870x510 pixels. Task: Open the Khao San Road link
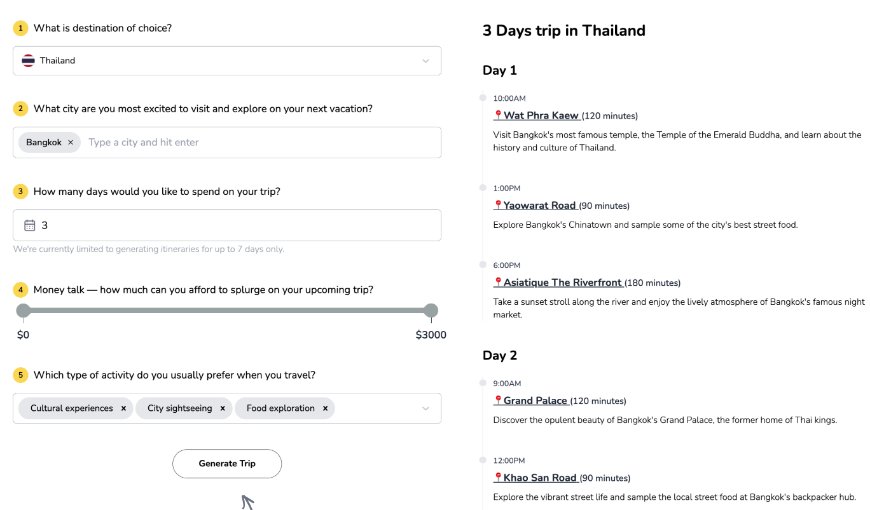(x=540, y=478)
